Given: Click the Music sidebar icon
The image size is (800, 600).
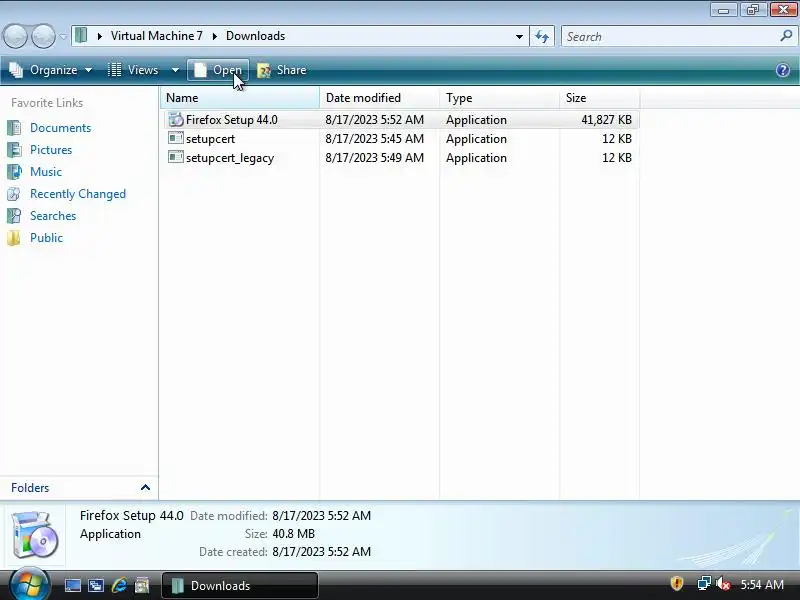Looking at the screenshot, I should (x=14, y=171).
